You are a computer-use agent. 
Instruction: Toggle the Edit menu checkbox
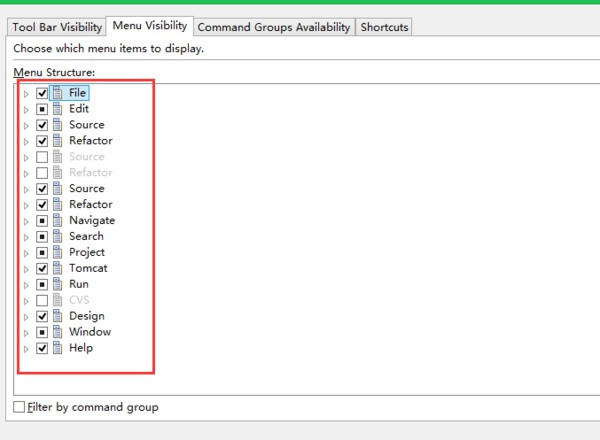click(x=42, y=109)
